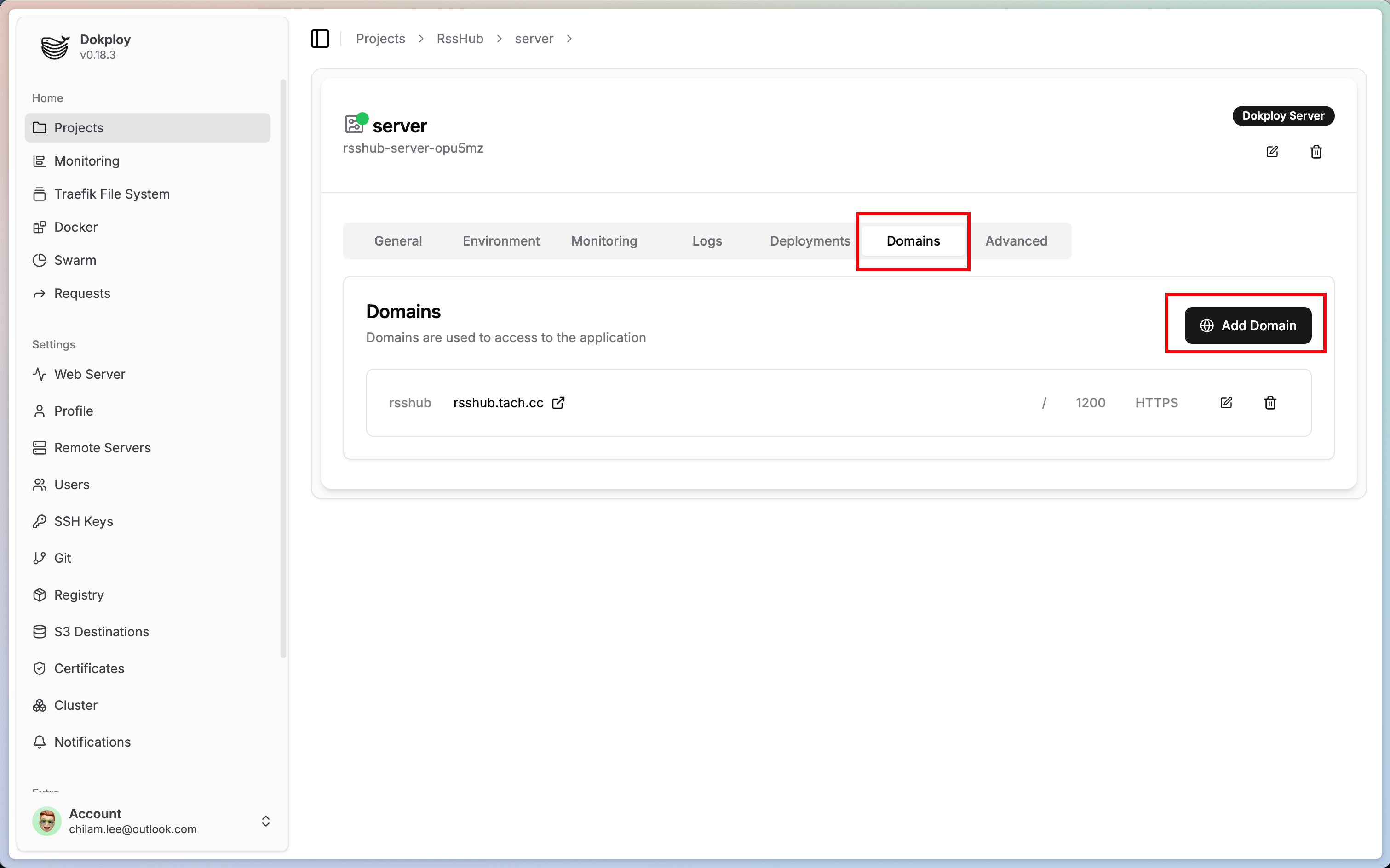The width and height of the screenshot is (1390, 868).
Task: Click chevron after RssHub breadcrumb
Action: click(x=499, y=39)
